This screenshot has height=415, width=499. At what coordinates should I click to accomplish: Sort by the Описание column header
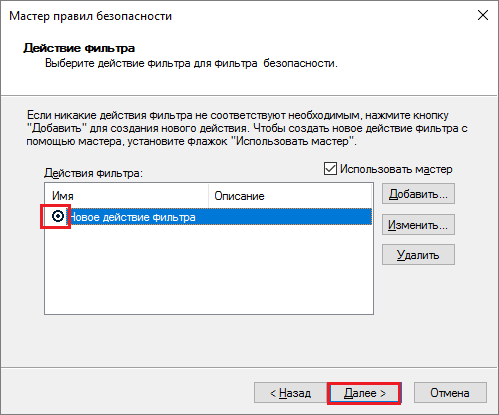click(290, 196)
